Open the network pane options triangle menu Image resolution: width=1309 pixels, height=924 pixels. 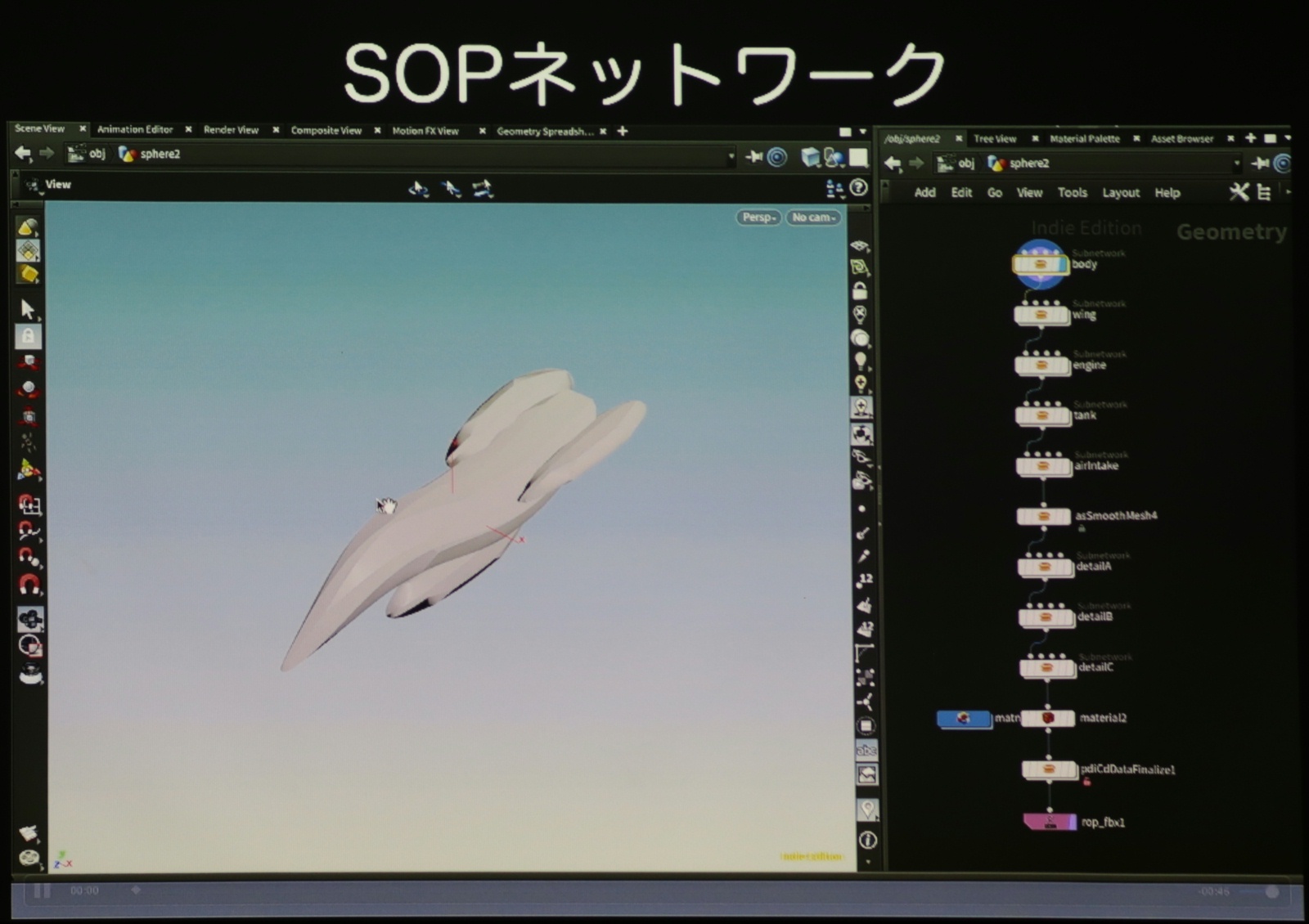pyautogui.click(x=1288, y=138)
